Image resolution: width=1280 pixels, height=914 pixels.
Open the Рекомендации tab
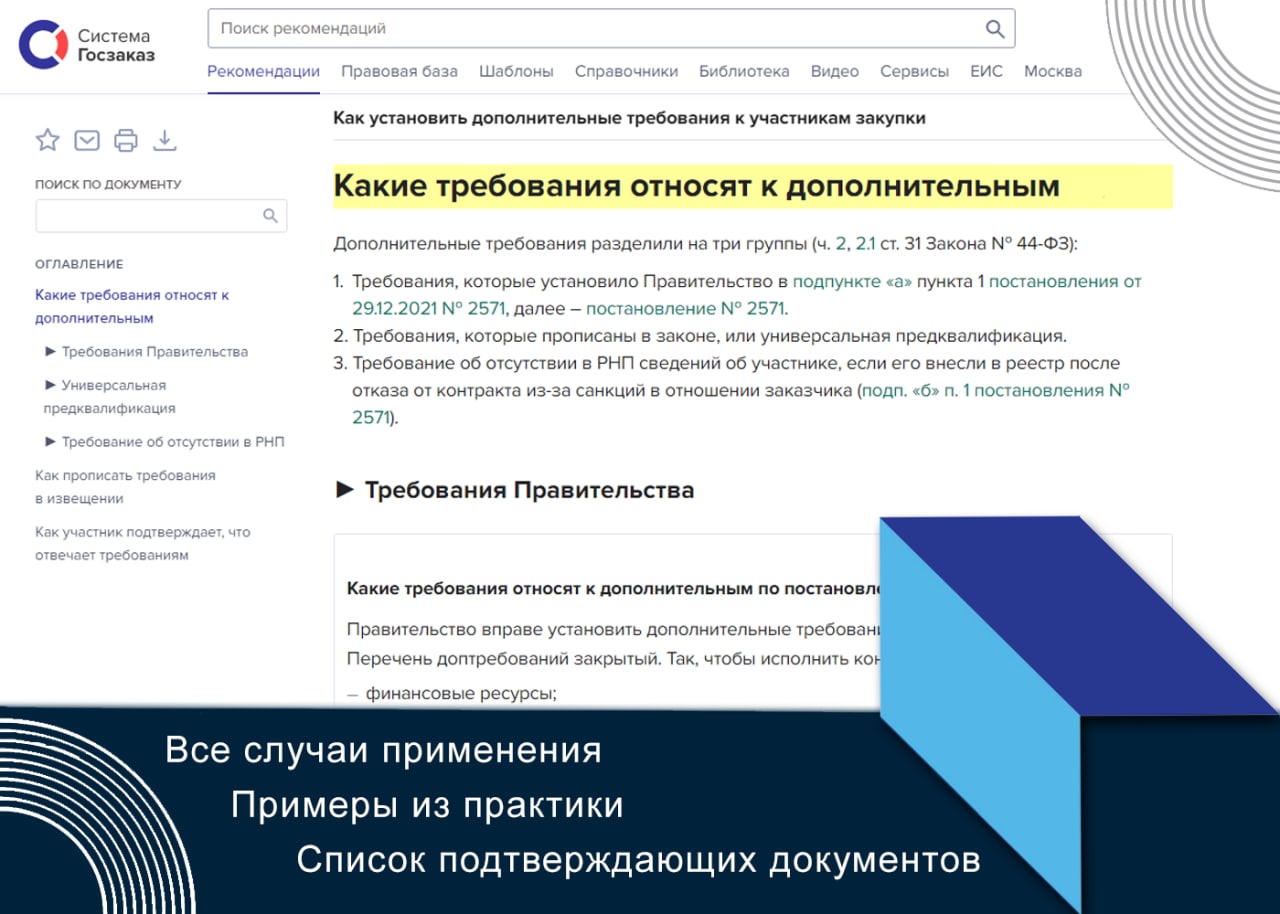(263, 71)
